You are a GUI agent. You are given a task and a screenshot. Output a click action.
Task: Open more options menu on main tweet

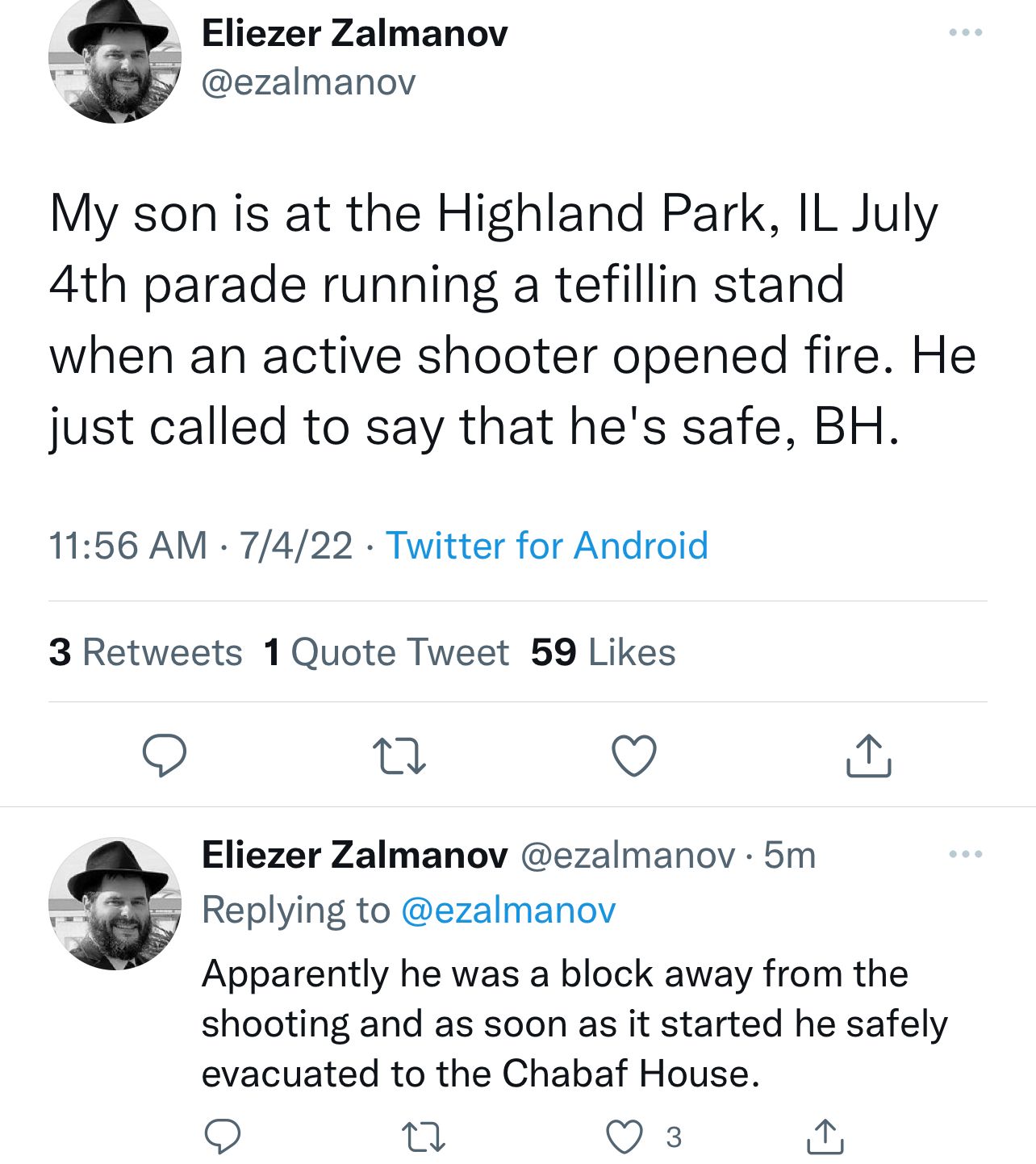[x=965, y=32]
